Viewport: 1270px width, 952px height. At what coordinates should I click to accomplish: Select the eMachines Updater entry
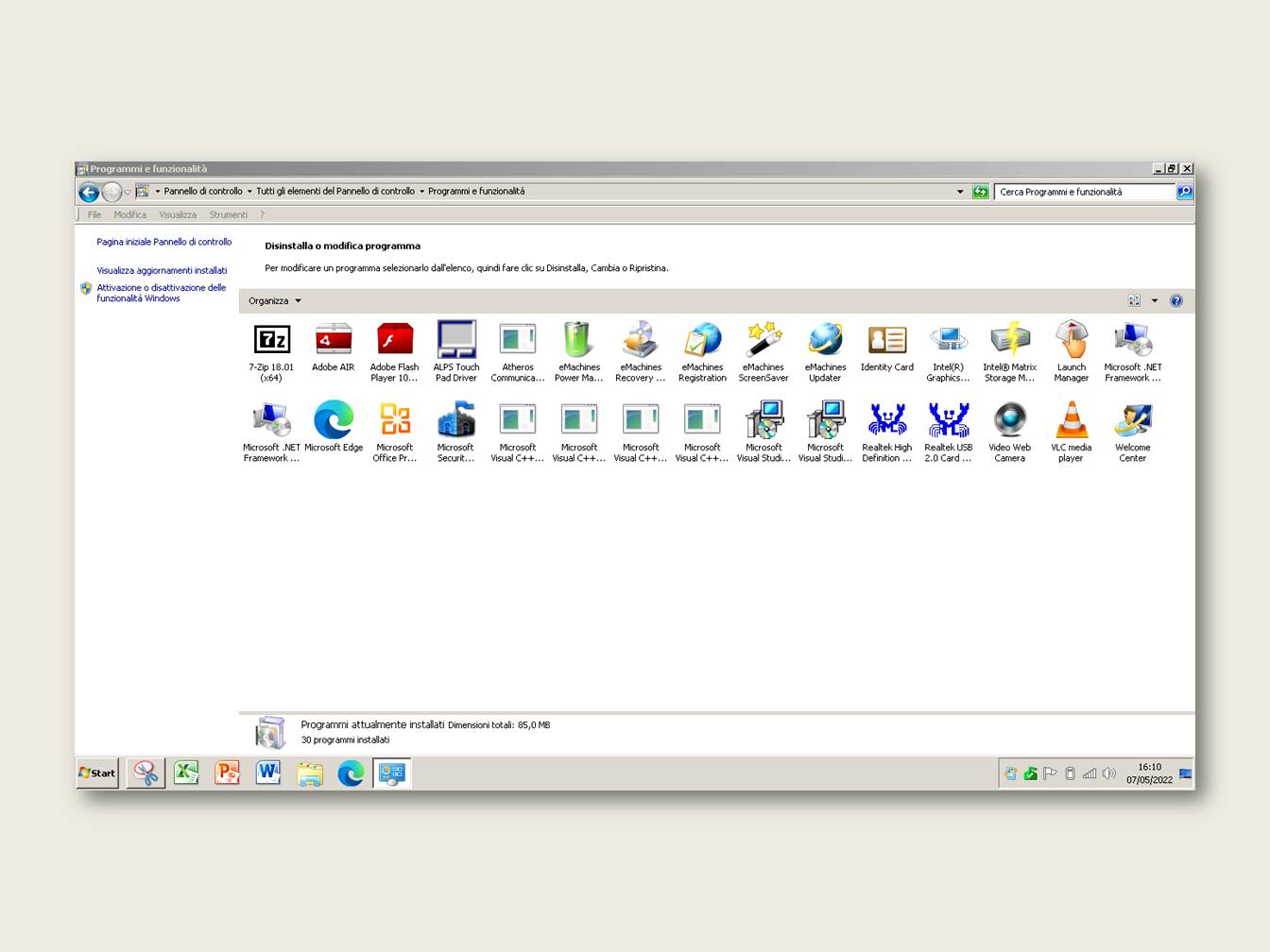(x=825, y=341)
